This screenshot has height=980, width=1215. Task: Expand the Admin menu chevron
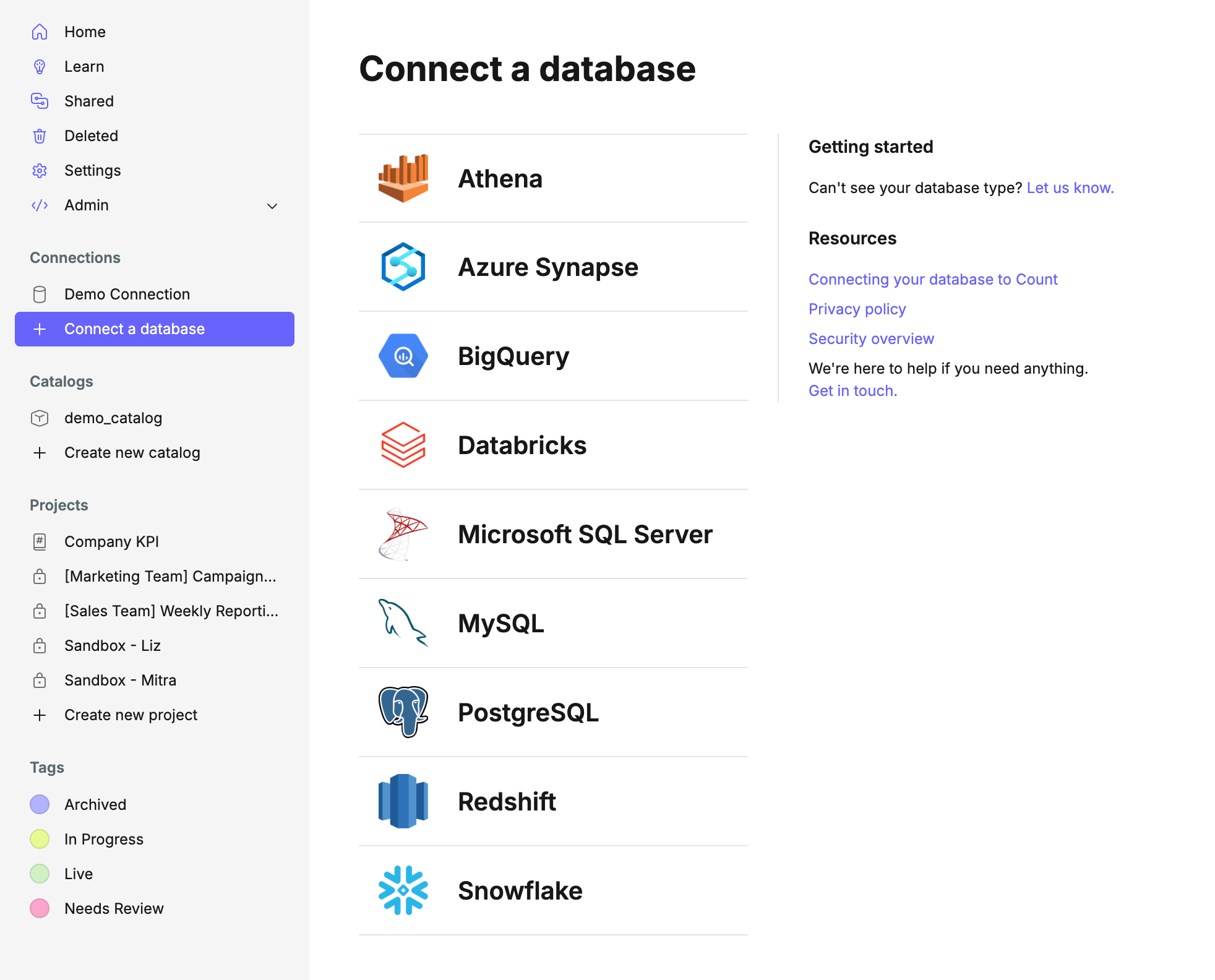coord(272,206)
